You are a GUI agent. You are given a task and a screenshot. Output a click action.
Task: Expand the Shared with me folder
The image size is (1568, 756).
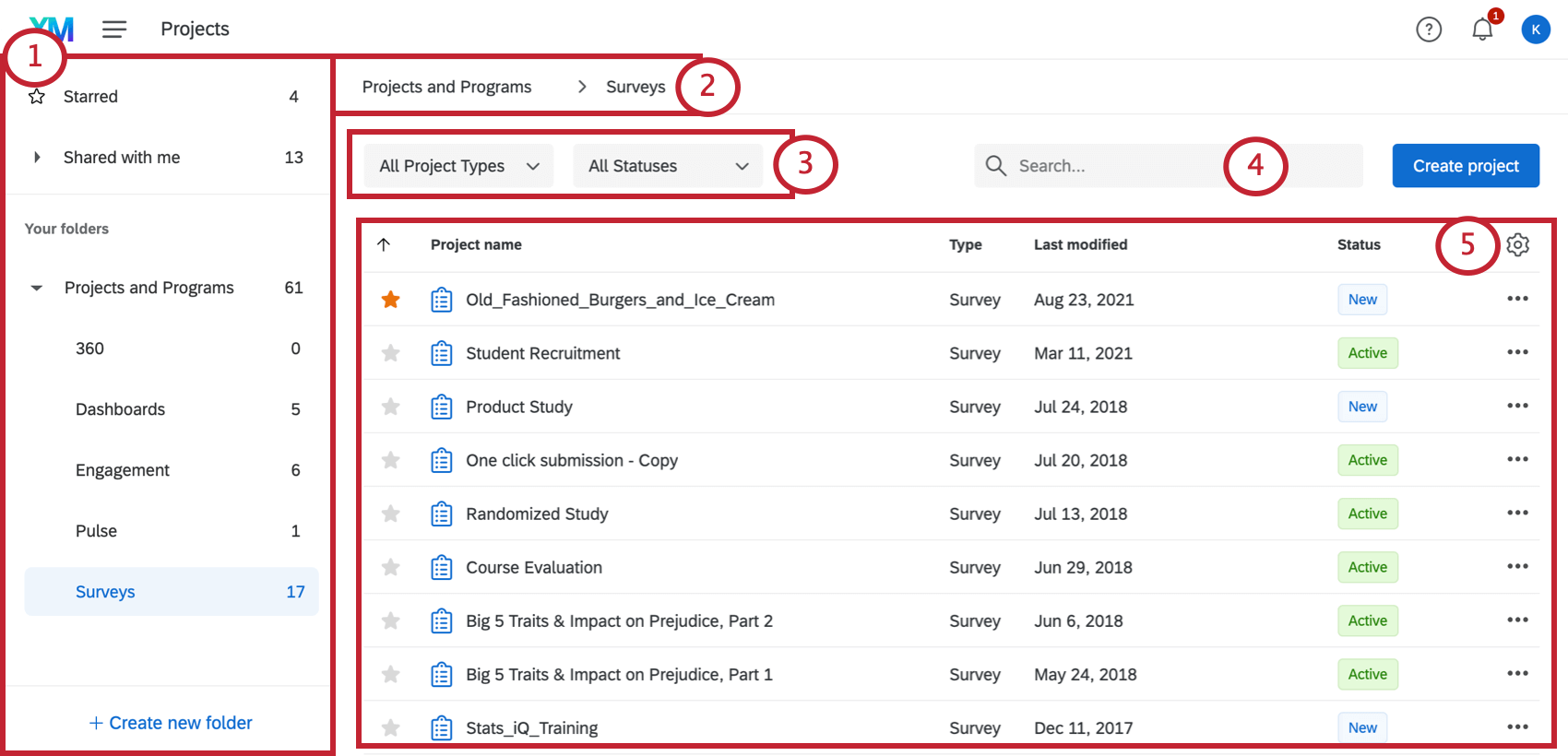tap(37, 158)
